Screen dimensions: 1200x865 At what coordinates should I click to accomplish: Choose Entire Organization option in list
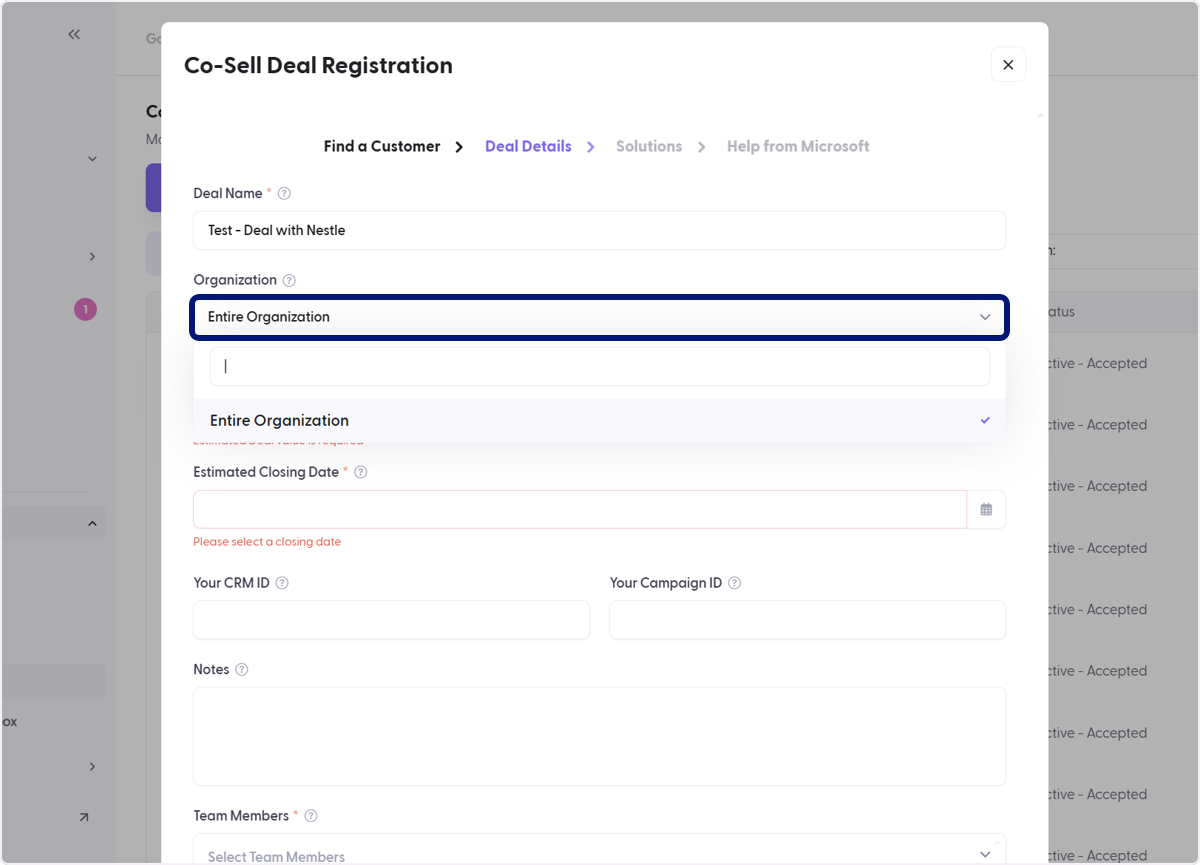599,420
